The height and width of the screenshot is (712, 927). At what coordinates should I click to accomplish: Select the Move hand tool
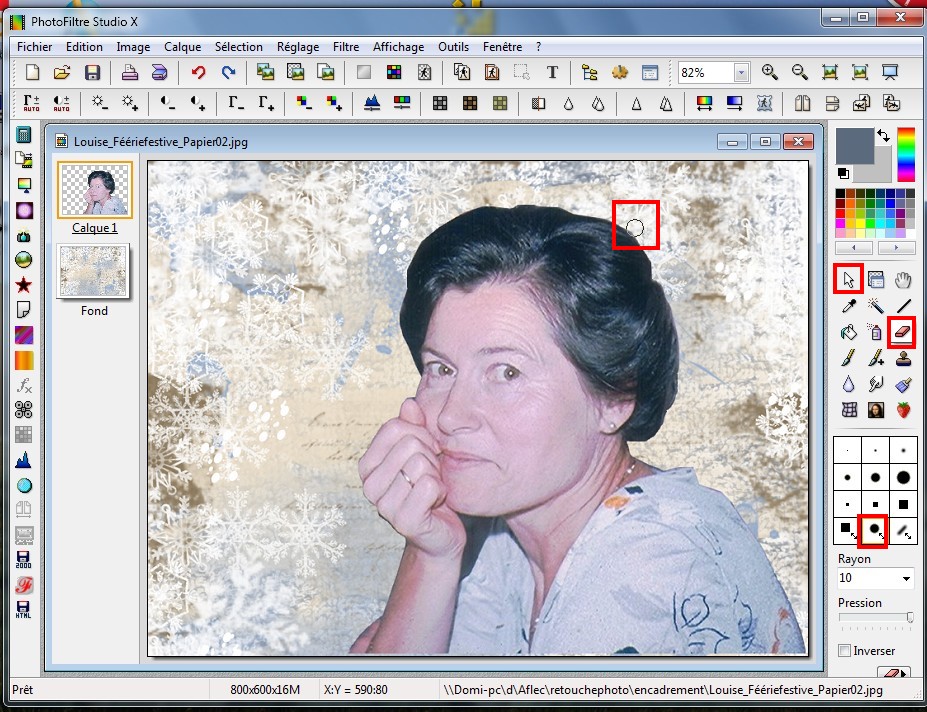(903, 279)
